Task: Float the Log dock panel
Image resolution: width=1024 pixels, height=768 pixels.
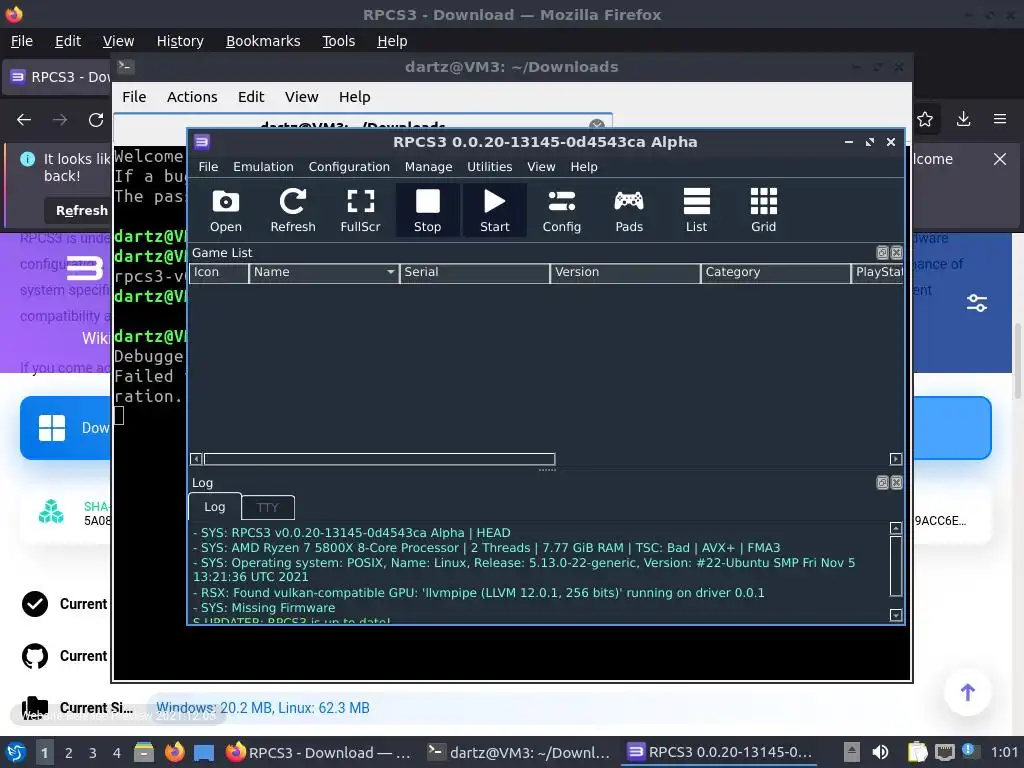Action: [x=882, y=483]
